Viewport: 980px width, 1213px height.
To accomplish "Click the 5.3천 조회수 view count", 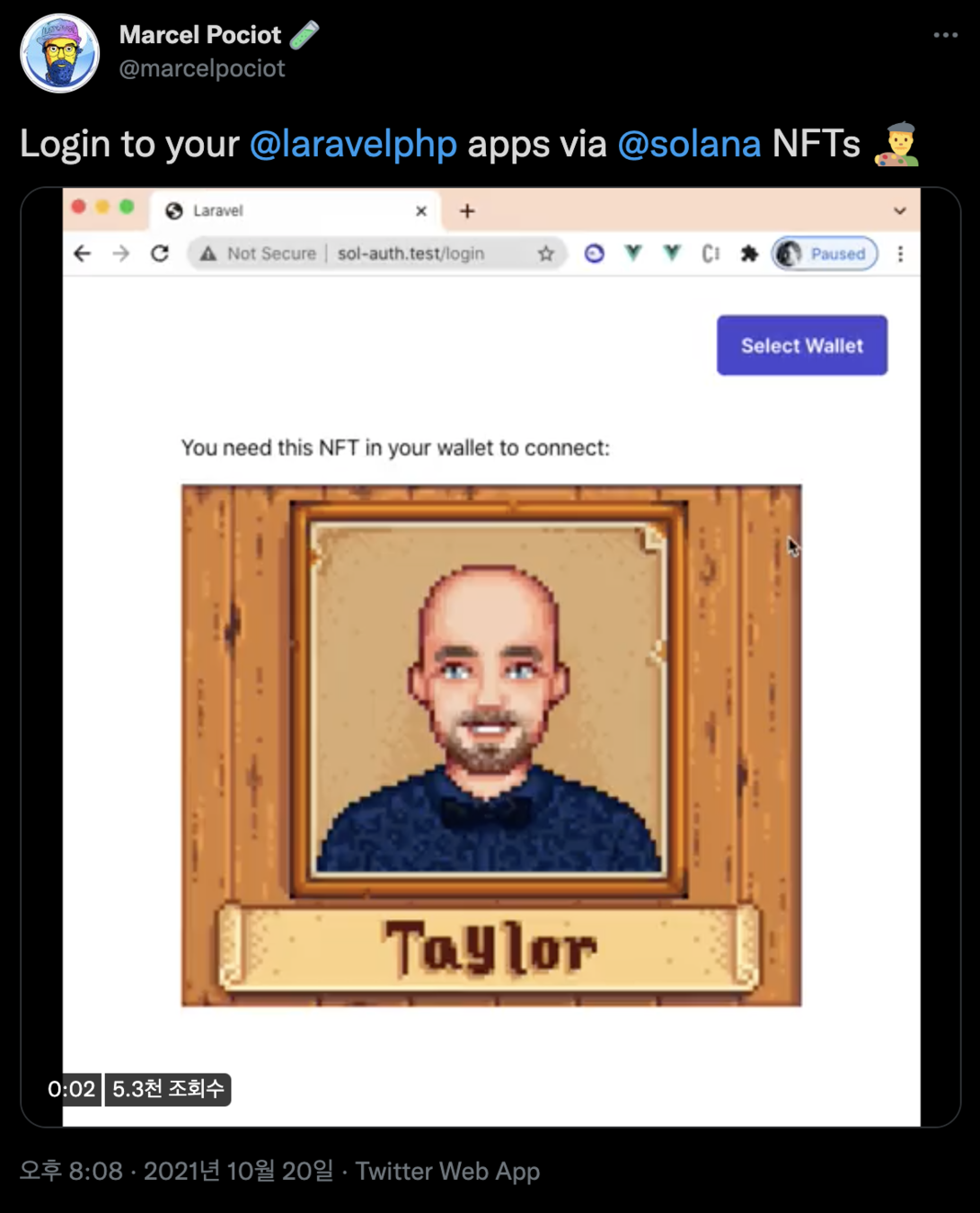I will [168, 1090].
